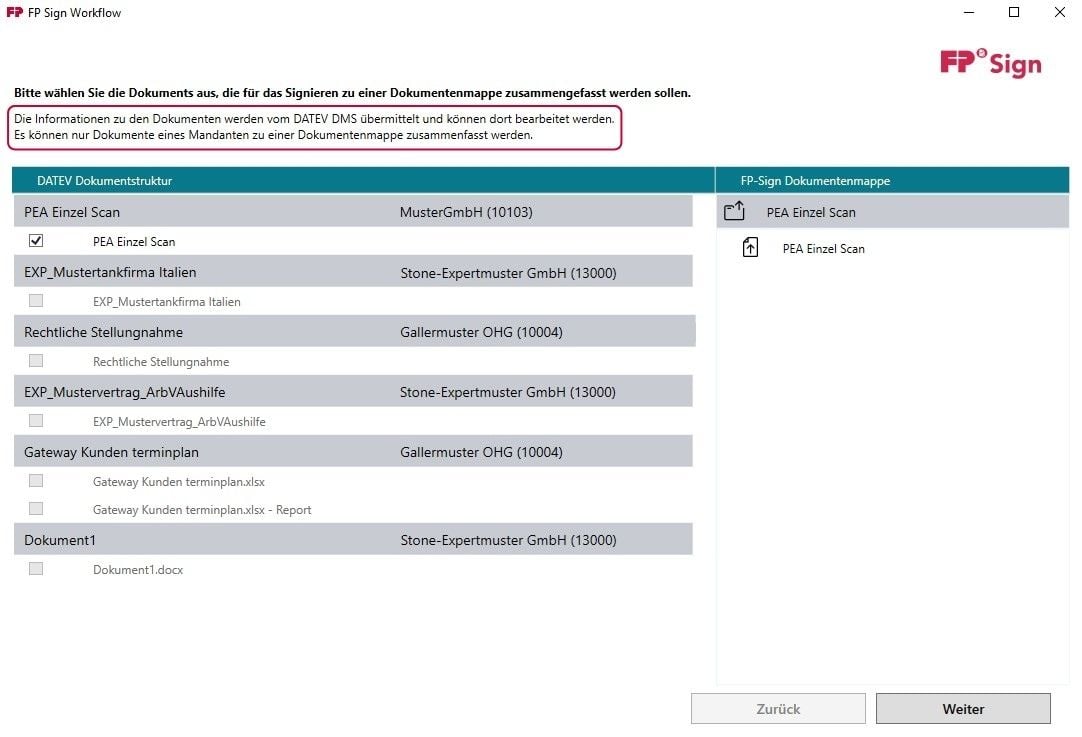Select the Dokument1 group header

coord(353,540)
